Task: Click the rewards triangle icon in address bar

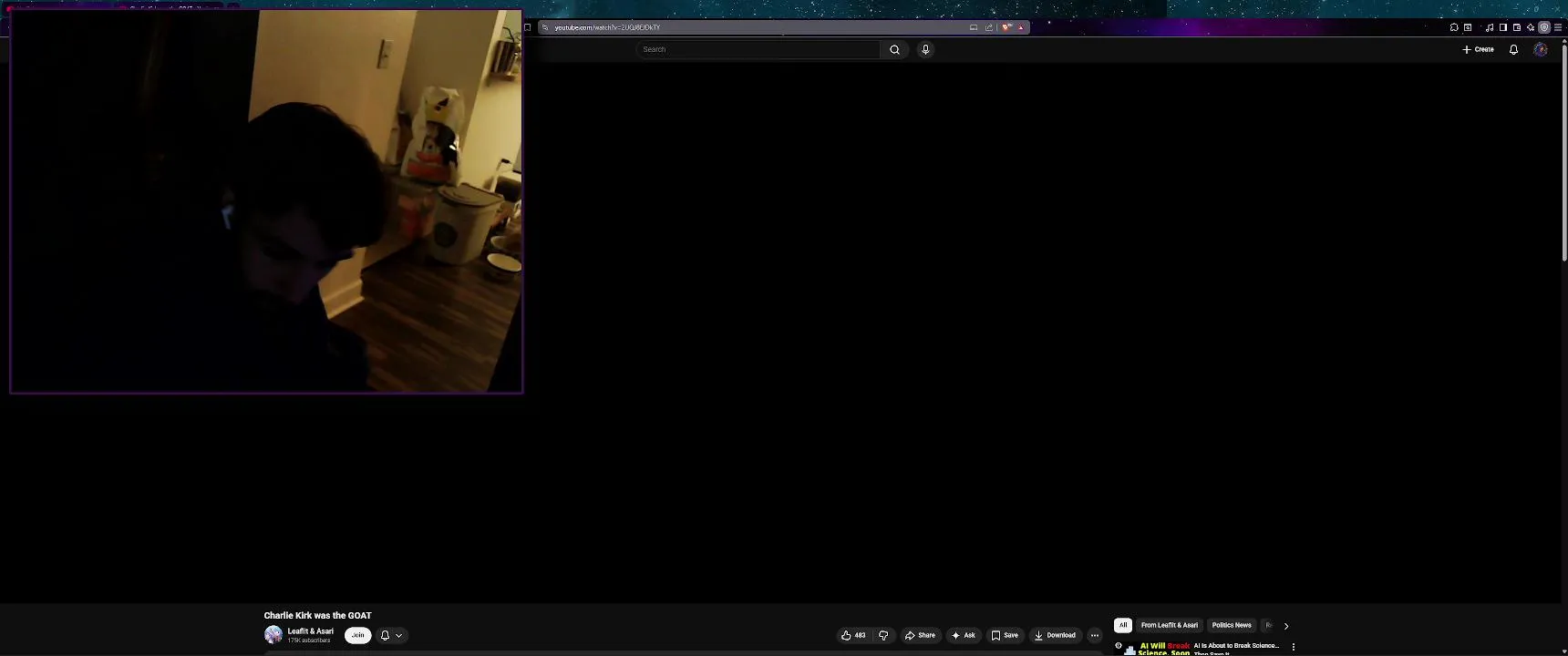Action: tap(1021, 27)
